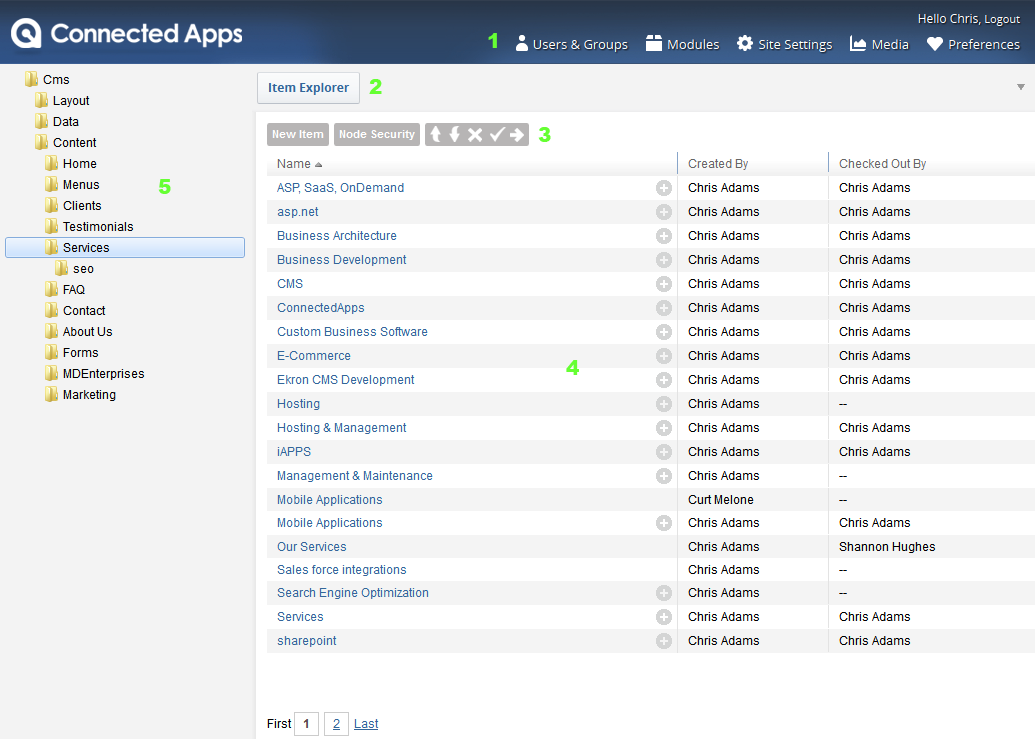
Task: Open the Site Settings menu
Action: (785, 44)
